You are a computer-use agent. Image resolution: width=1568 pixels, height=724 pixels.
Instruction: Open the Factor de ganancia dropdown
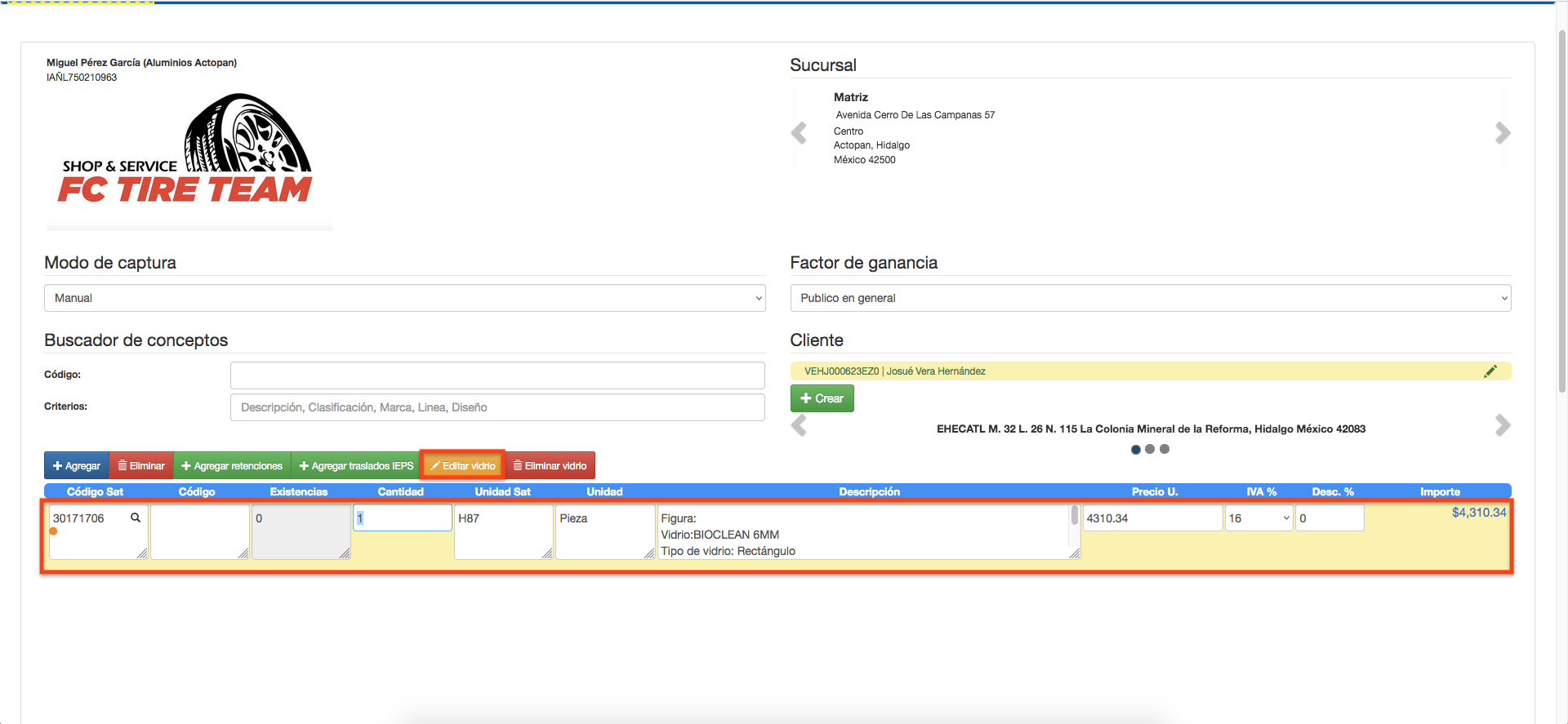(x=1150, y=298)
